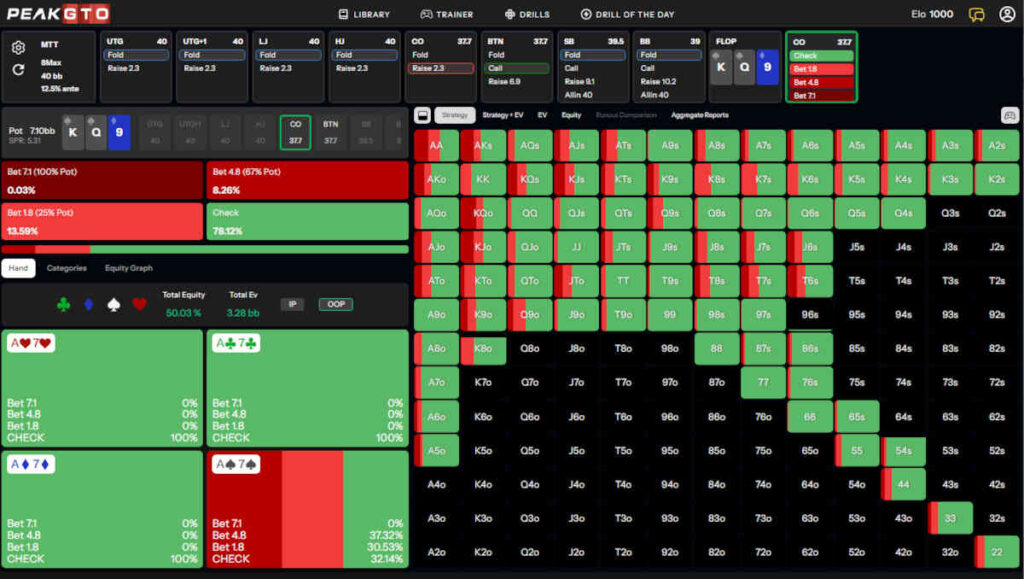Select the Check 78.12% action block

pos(308,221)
